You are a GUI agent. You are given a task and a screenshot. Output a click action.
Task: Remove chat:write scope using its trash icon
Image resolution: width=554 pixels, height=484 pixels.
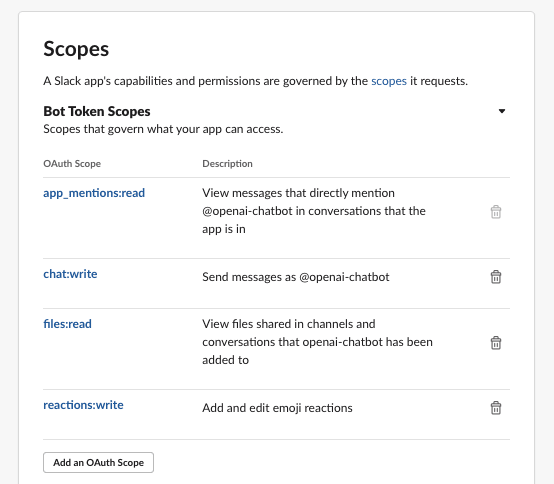point(496,277)
